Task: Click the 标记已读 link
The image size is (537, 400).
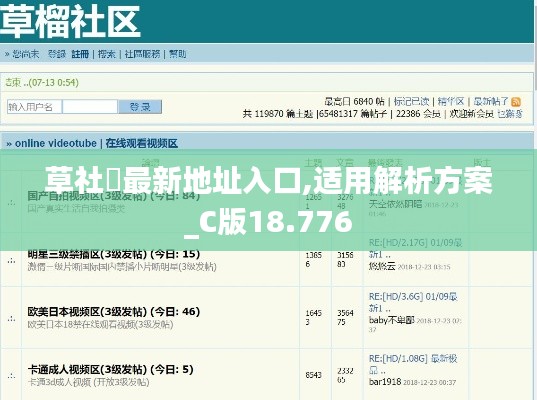Action: [x=411, y=101]
